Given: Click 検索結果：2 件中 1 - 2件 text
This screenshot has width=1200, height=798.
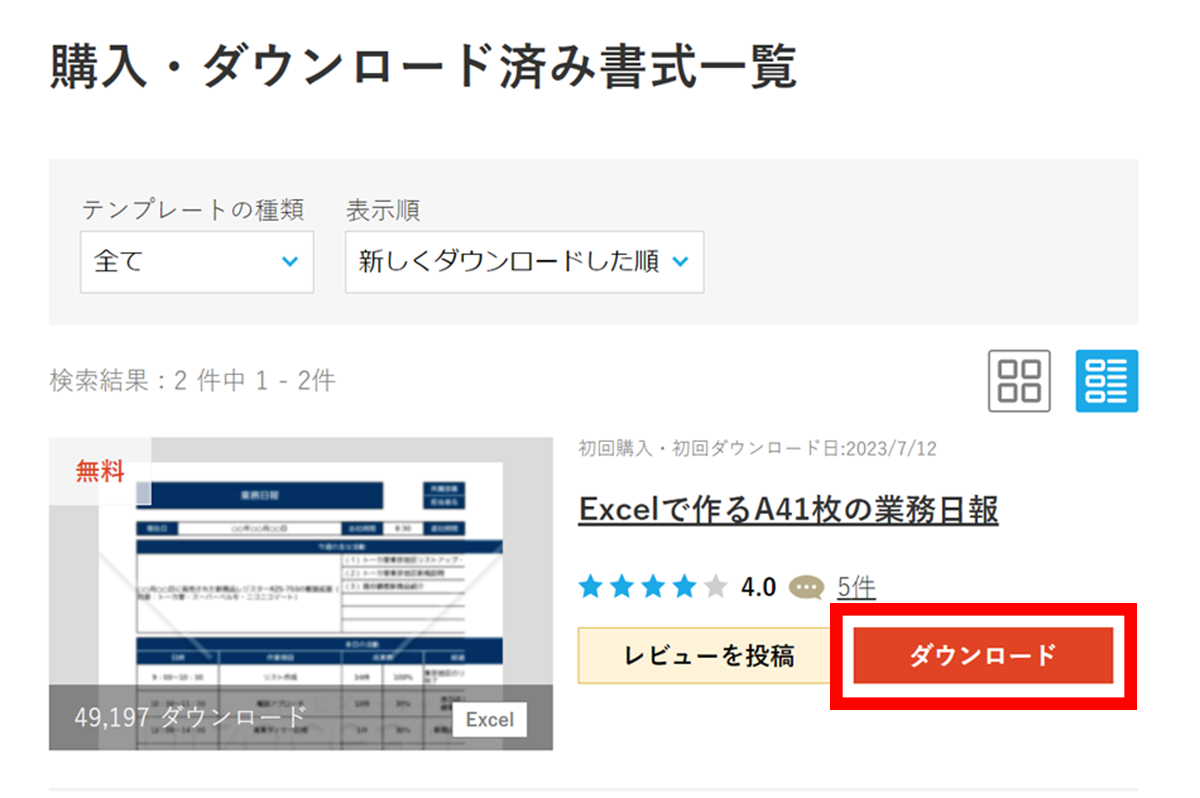Looking at the screenshot, I should pos(192,381).
